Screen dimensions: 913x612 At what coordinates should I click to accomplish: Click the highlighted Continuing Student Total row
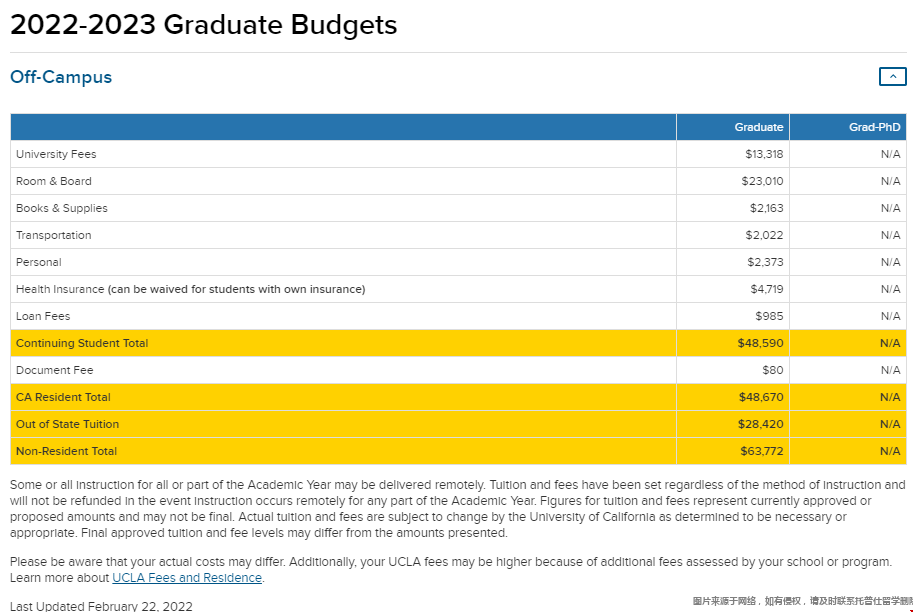pos(82,343)
